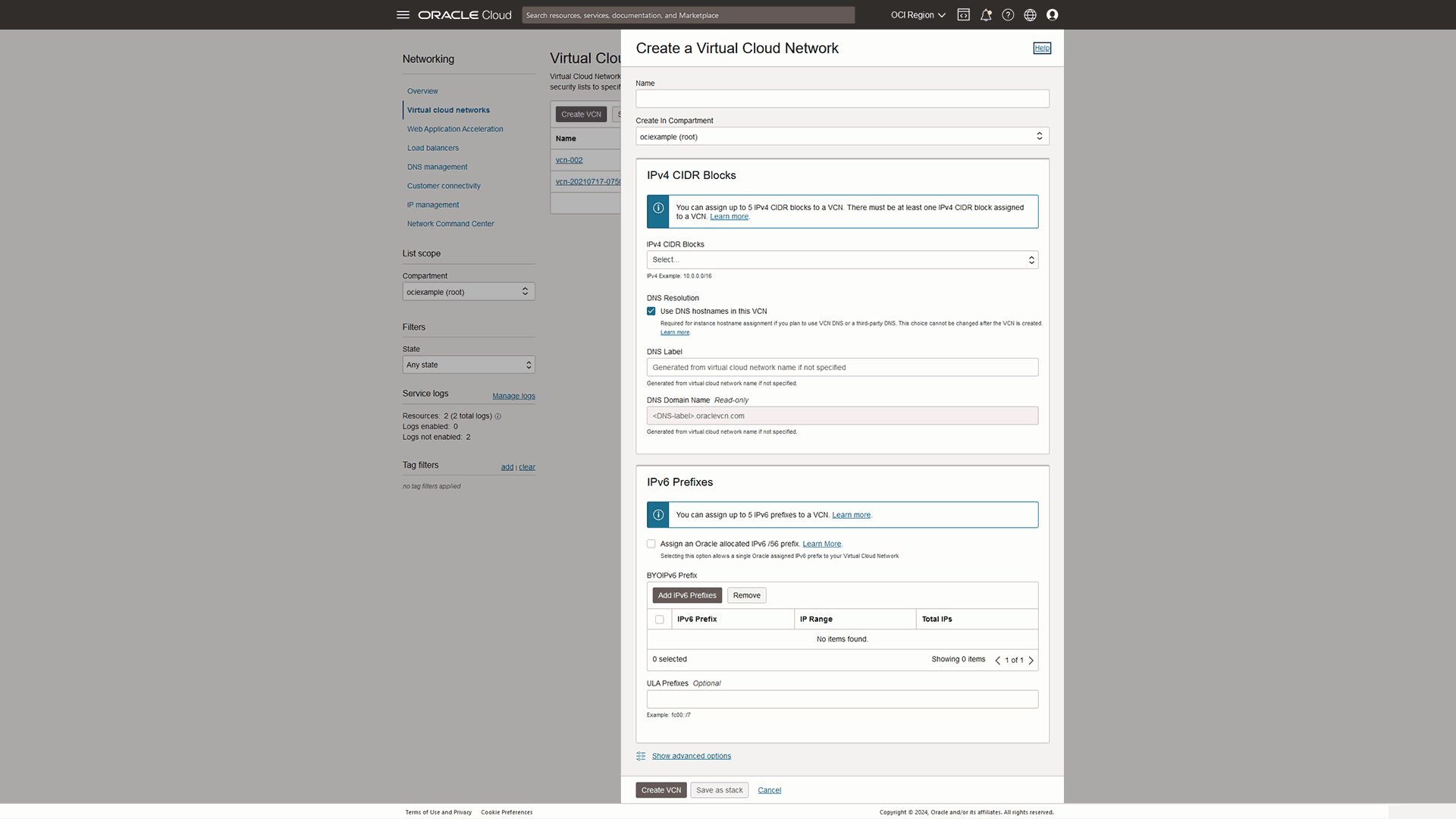Image resolution: width=1456 pixels, height=819 pixels.
Task: Go to DNS management in the sidebar
Action: point(437,166)
